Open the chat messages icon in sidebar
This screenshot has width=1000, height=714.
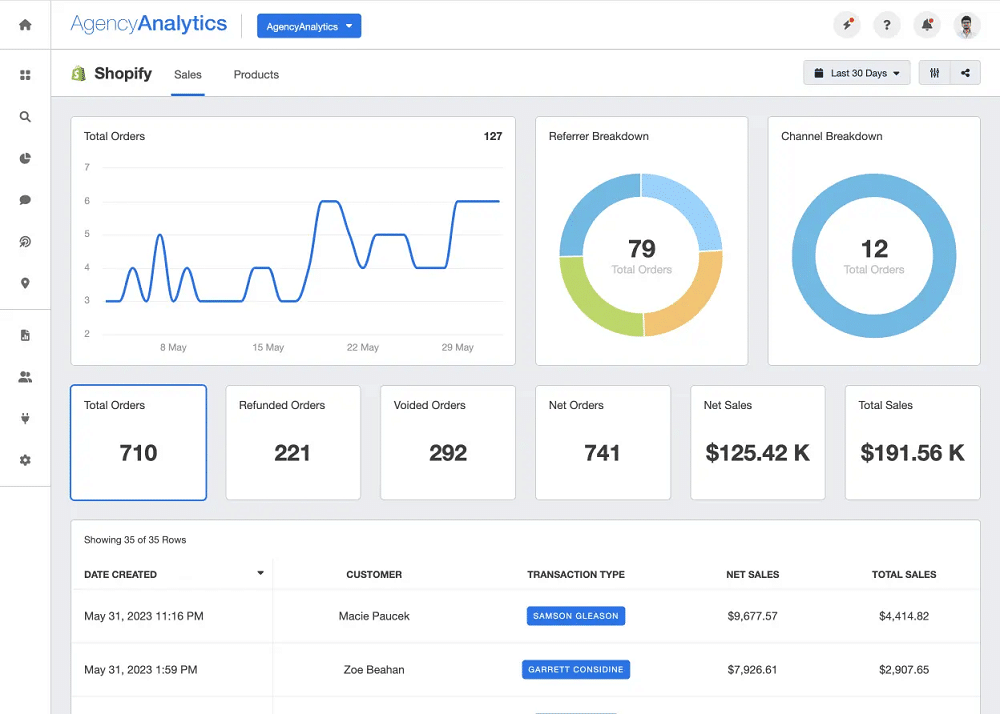point(24,199)
